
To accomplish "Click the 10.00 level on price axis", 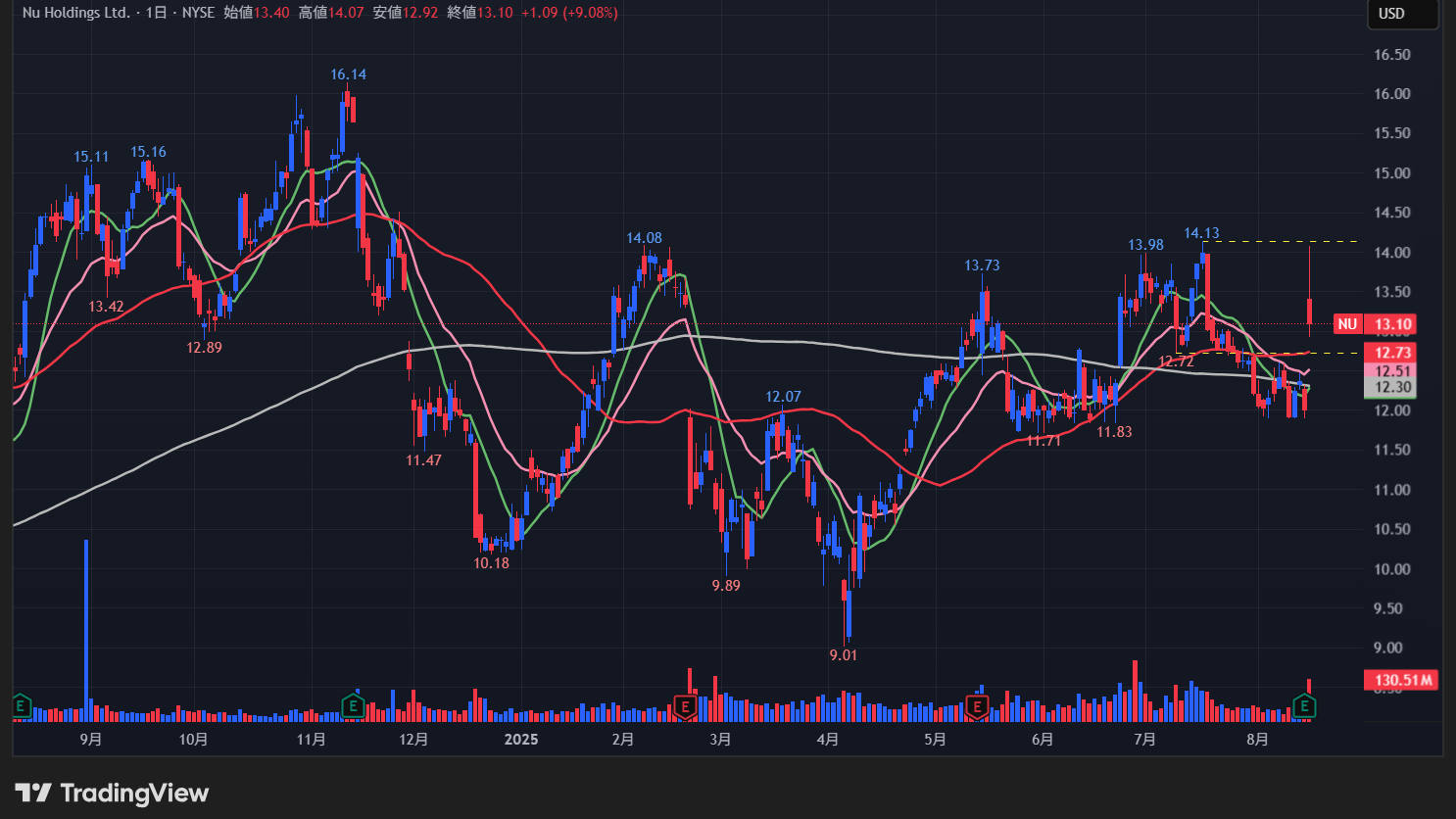I will coord(1392,569).
